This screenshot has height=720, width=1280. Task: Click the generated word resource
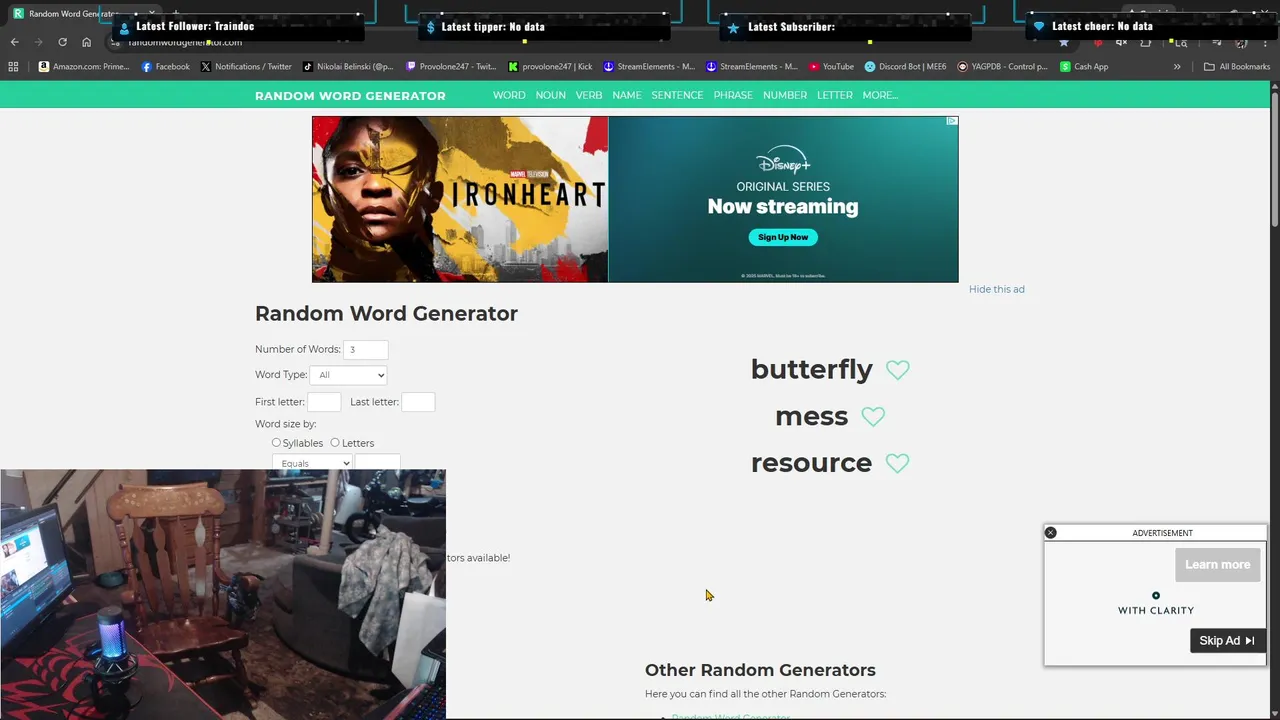click(x=811, y=463)
